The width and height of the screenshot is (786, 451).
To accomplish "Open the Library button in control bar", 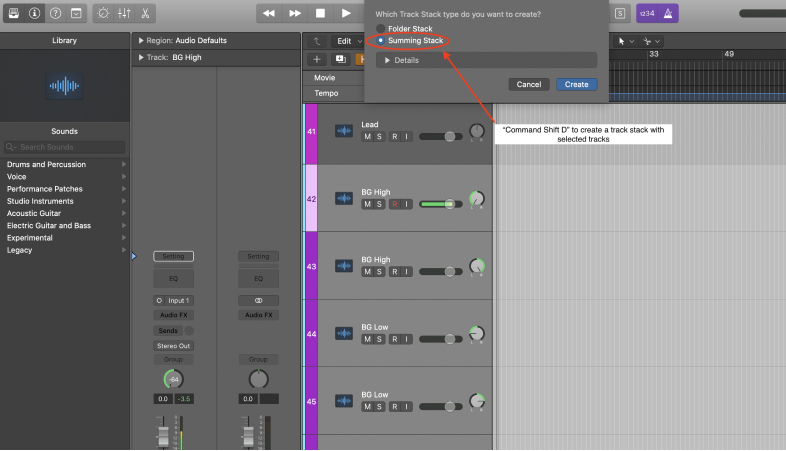I will [14, 14].
